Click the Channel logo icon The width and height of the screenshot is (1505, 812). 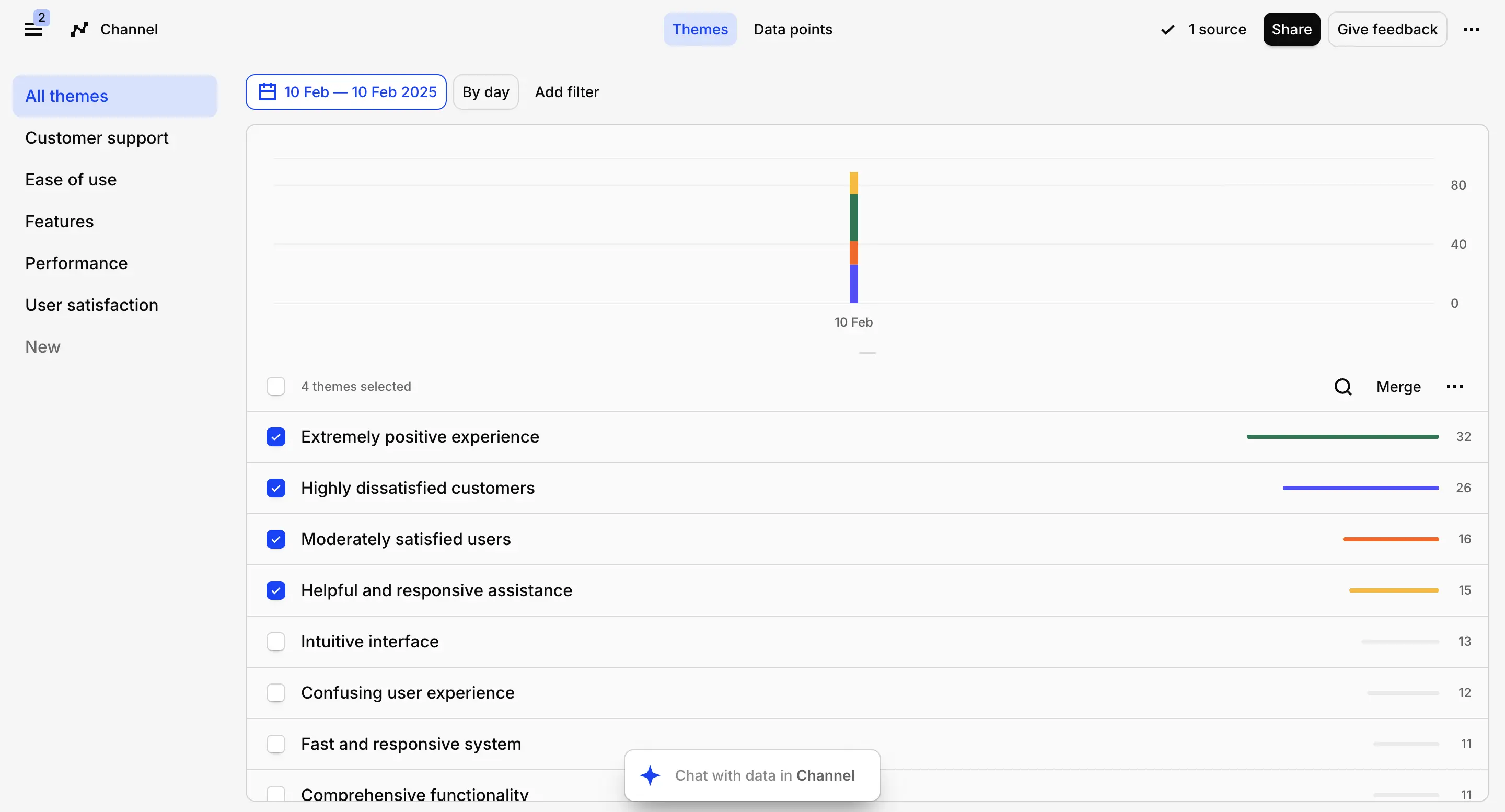coord(79,29)
